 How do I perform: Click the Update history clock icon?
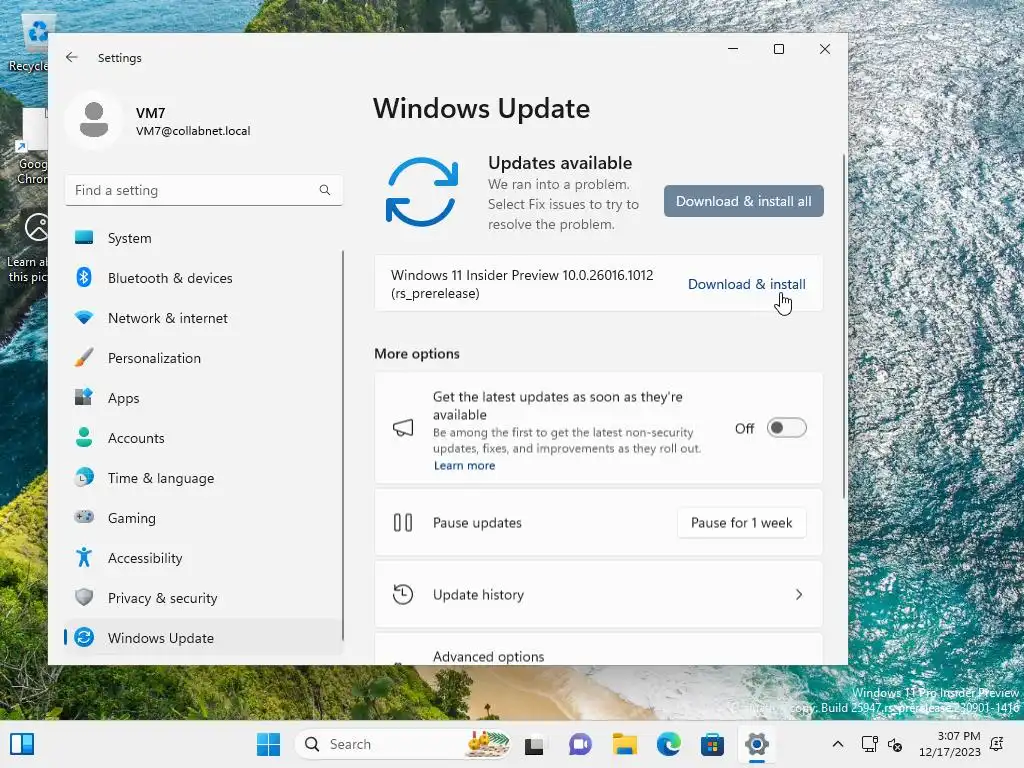tap(403, 595)
